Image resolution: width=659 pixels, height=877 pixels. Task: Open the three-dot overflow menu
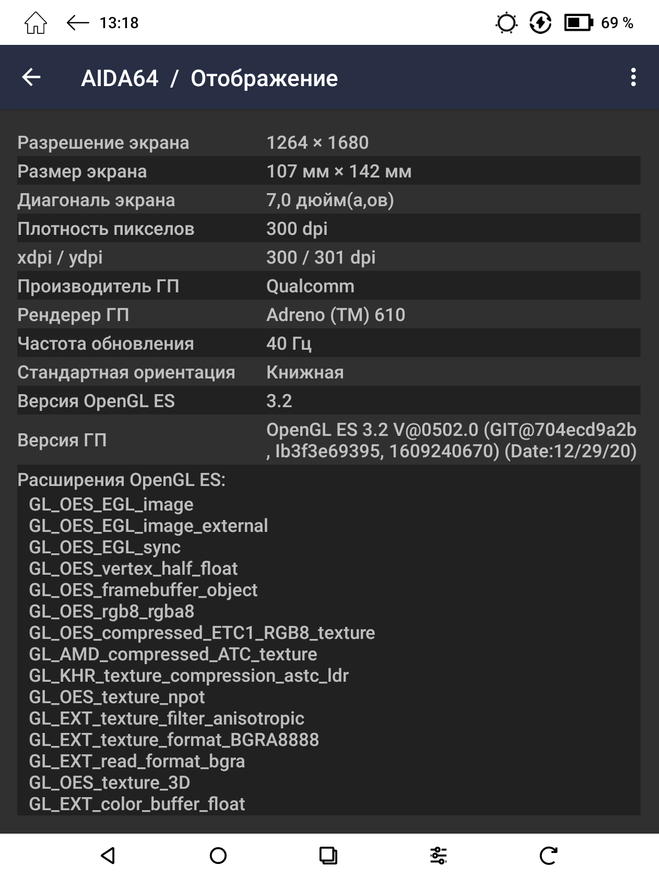coord(633,78)
